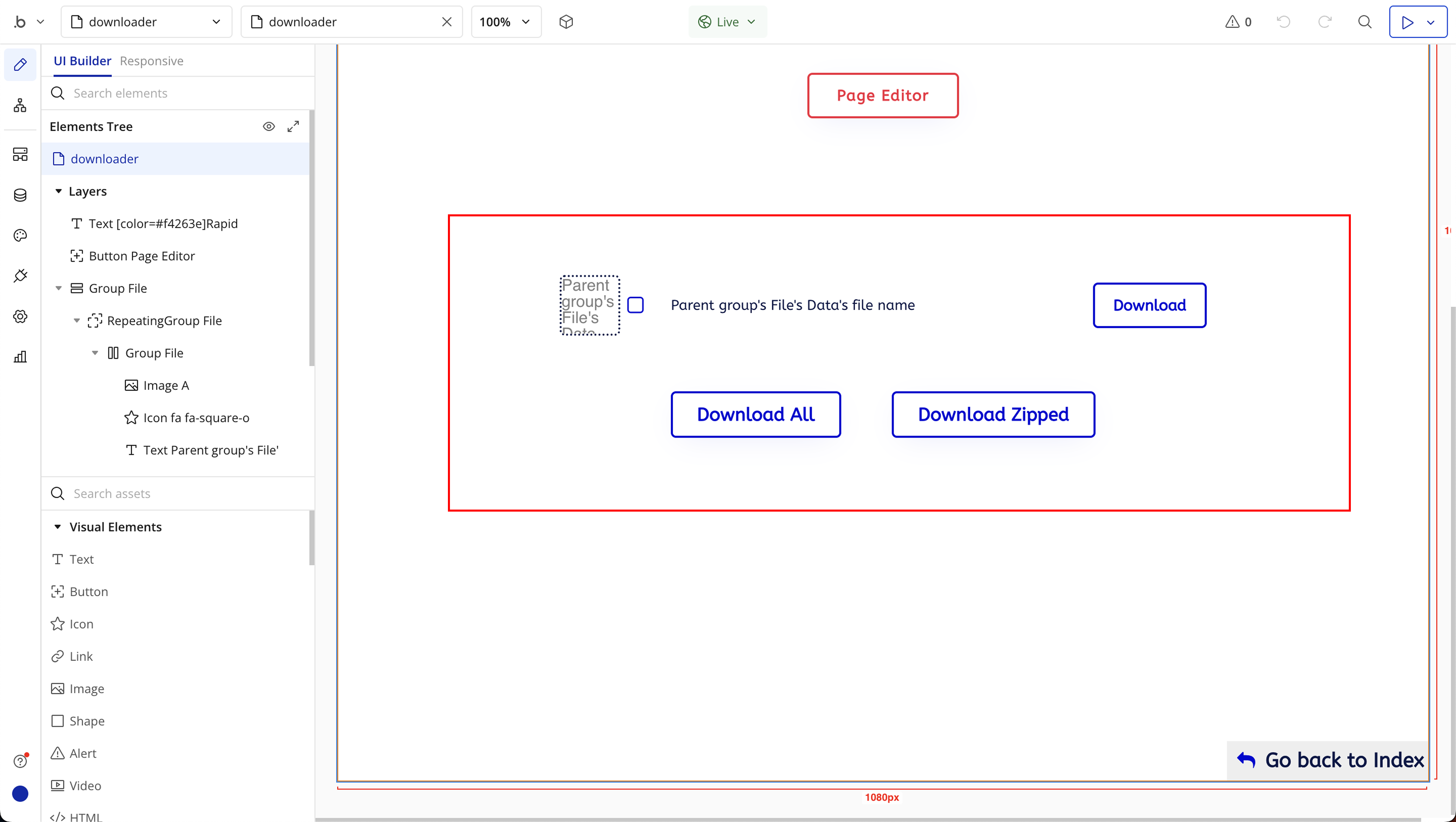Viewport: 1456px width, 822px height.
Task: Click the 3D cube component icon
Action: pyautogui.click(x=566, y=22)
